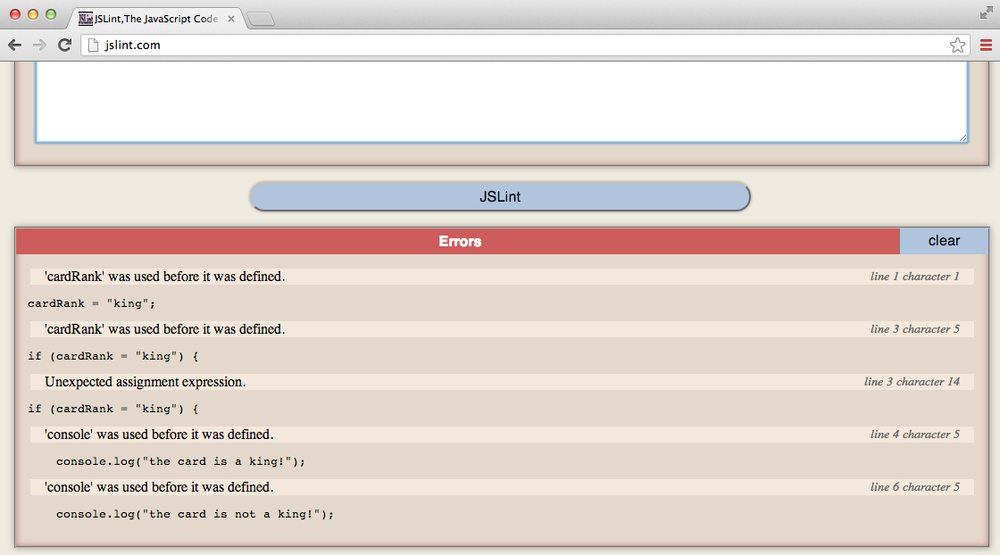Image resolution: width=1000 pixels, height=555 pixels.
Task: Zoom the window with the green button
Action: tap(51, 14)
